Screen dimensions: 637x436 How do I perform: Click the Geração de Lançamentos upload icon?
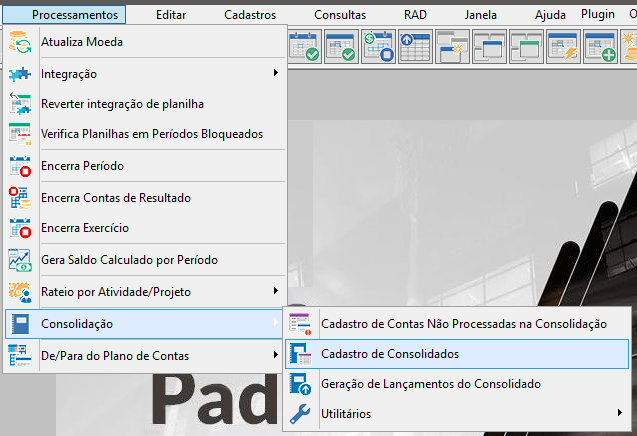click(x=300, y=384)
